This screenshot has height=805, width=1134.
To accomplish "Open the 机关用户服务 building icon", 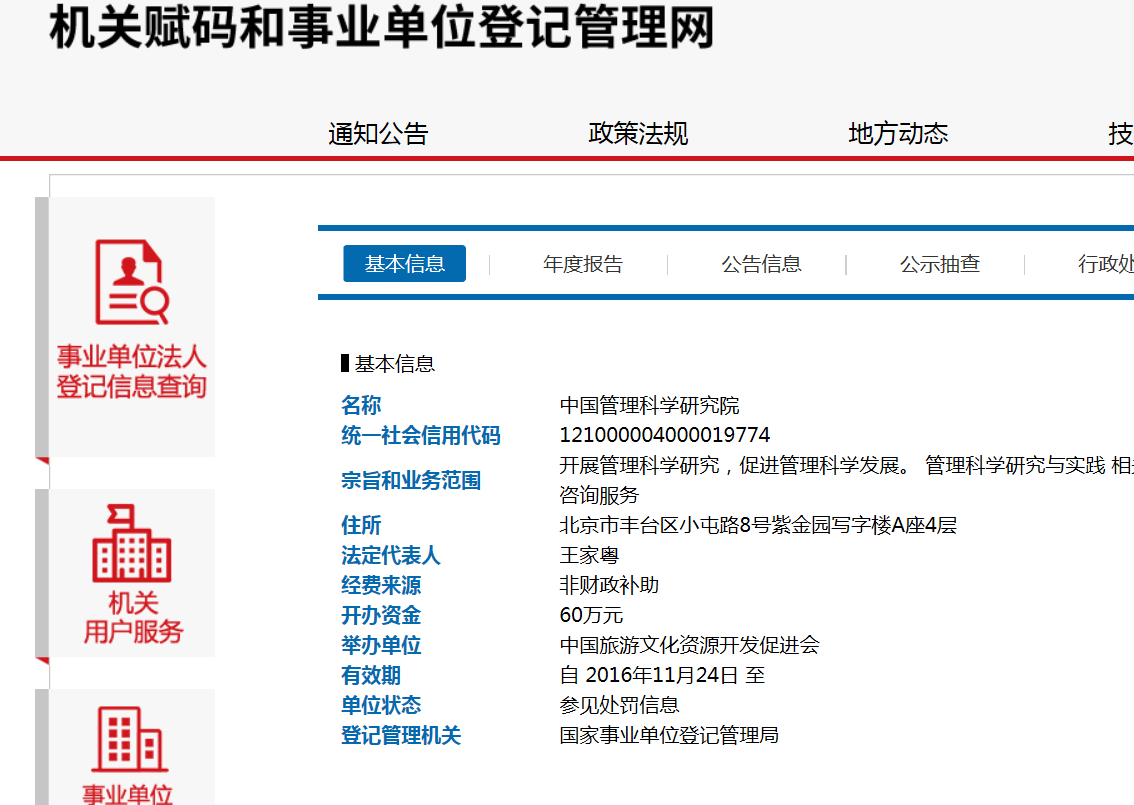I will click(x=132, y=543).
